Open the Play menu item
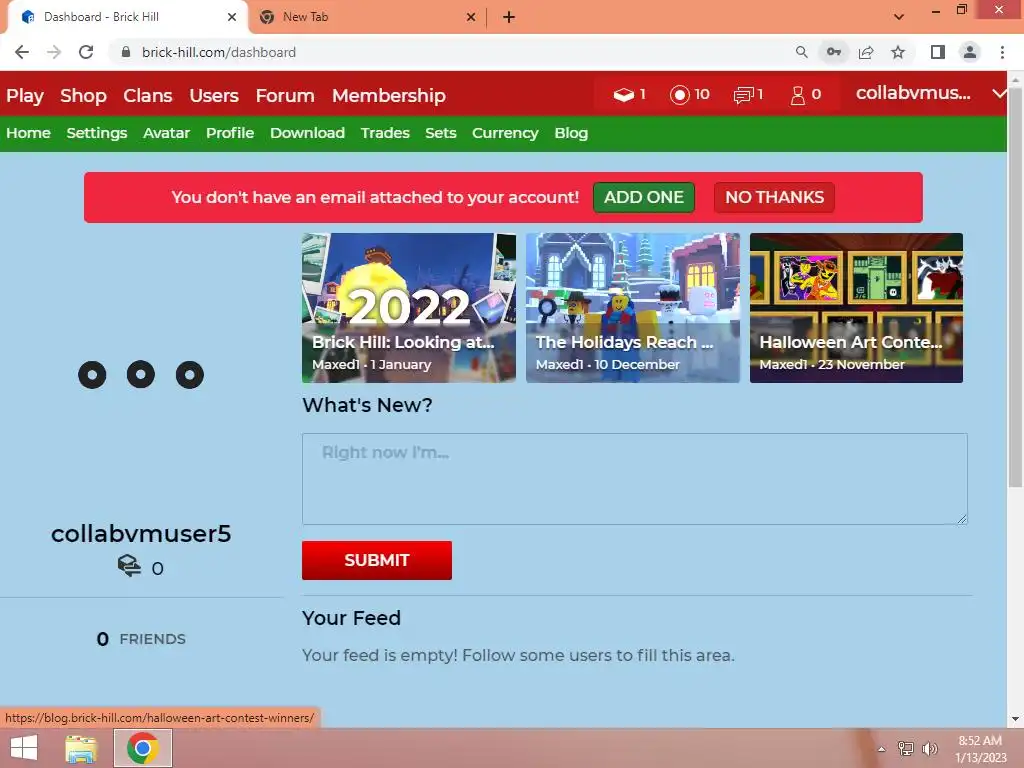 pos(25,95)
